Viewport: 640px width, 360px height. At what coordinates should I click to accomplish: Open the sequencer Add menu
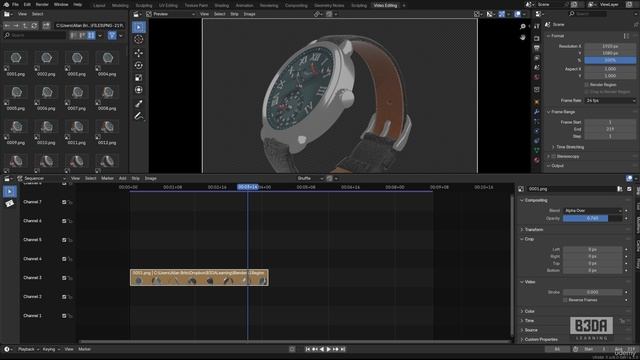pyautogui.click(x=122, y=178)
